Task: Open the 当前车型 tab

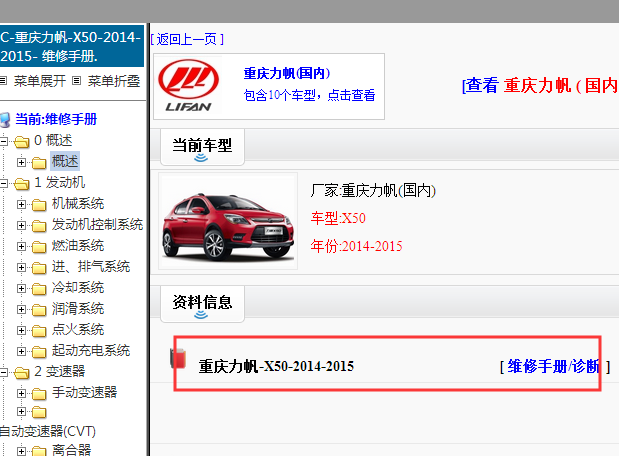Action: 202,147
